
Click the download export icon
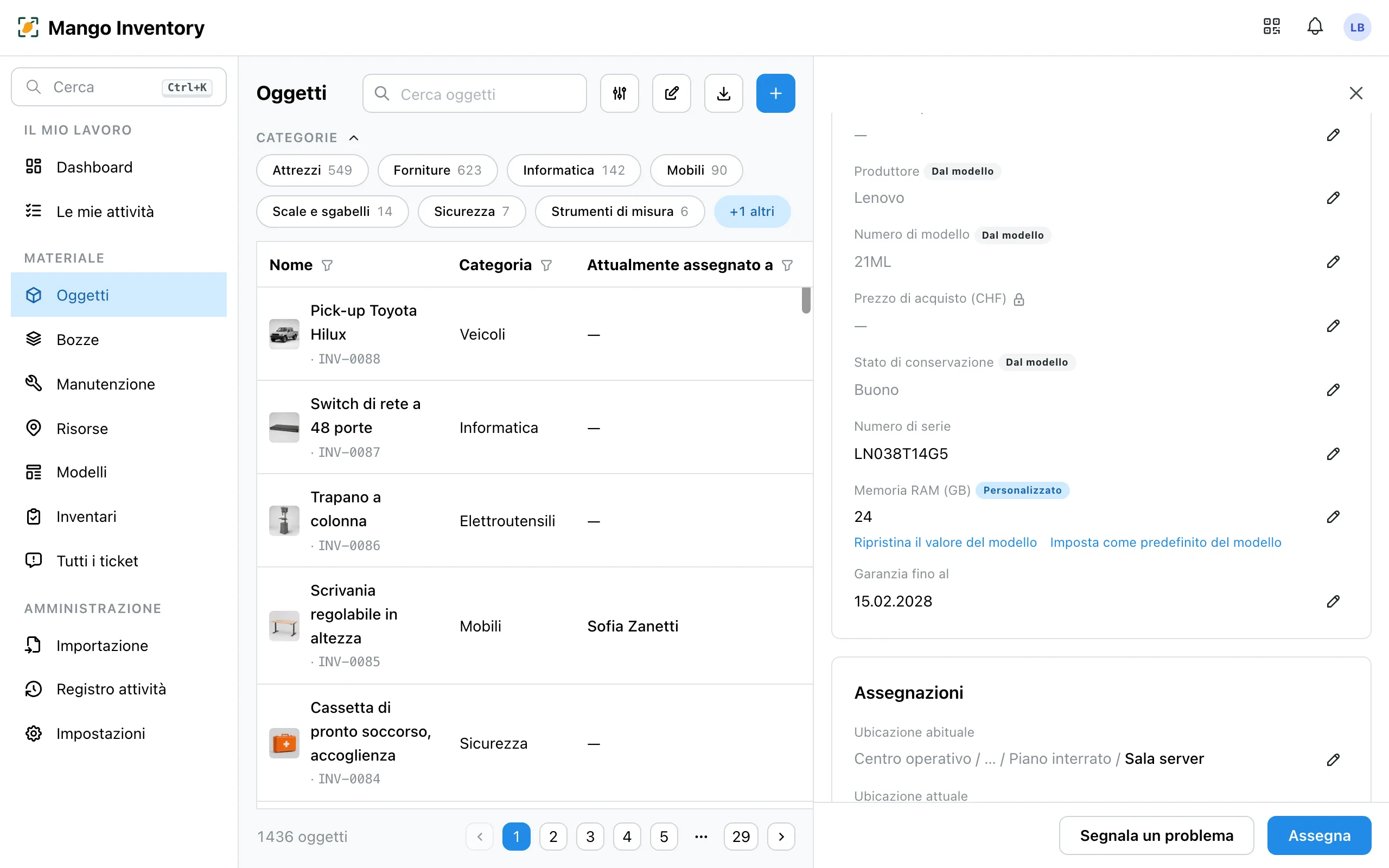(x=724, y=93)
